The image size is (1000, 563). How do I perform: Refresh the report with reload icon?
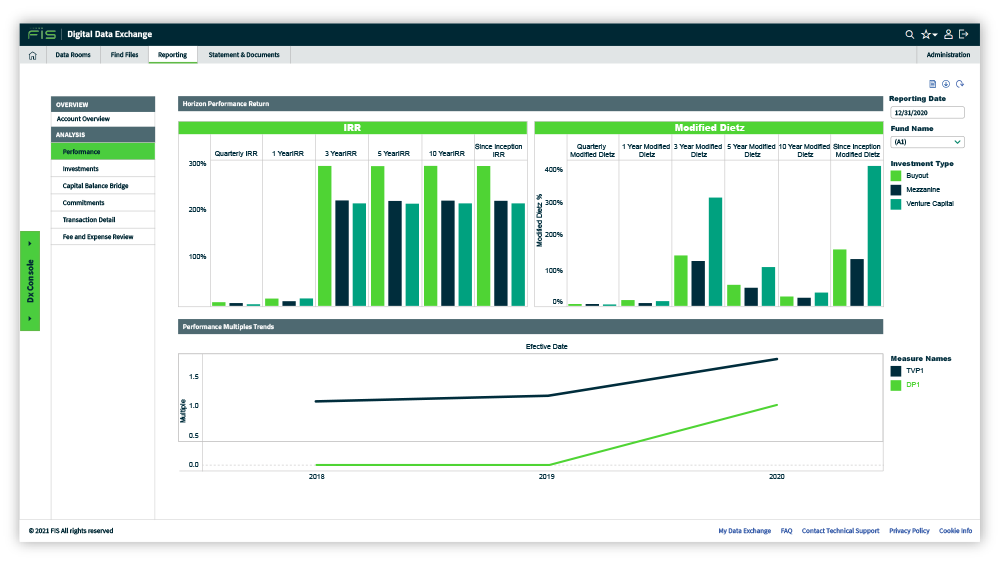point(960,84)
